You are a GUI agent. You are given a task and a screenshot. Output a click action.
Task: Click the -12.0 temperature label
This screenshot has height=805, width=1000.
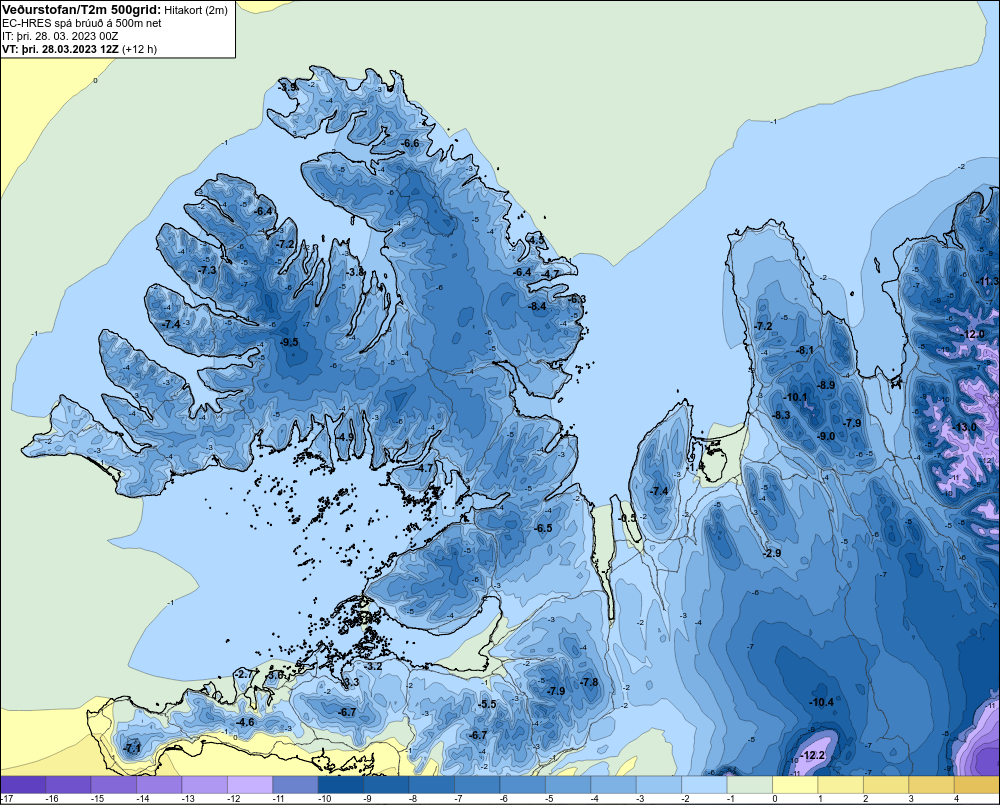click(x=972, y=334)
